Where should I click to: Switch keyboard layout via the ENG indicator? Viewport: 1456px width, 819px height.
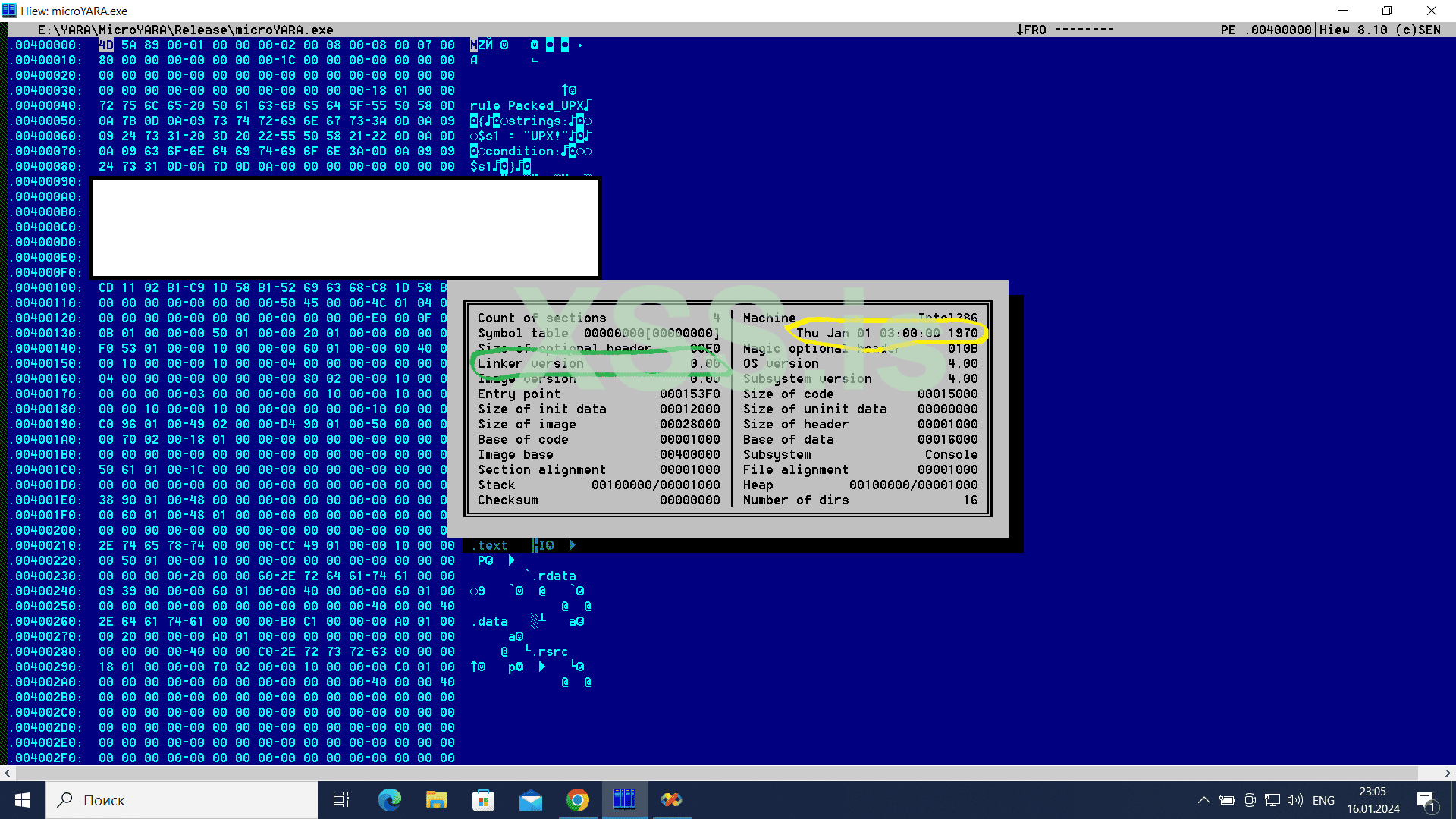tap(1323, 800)
